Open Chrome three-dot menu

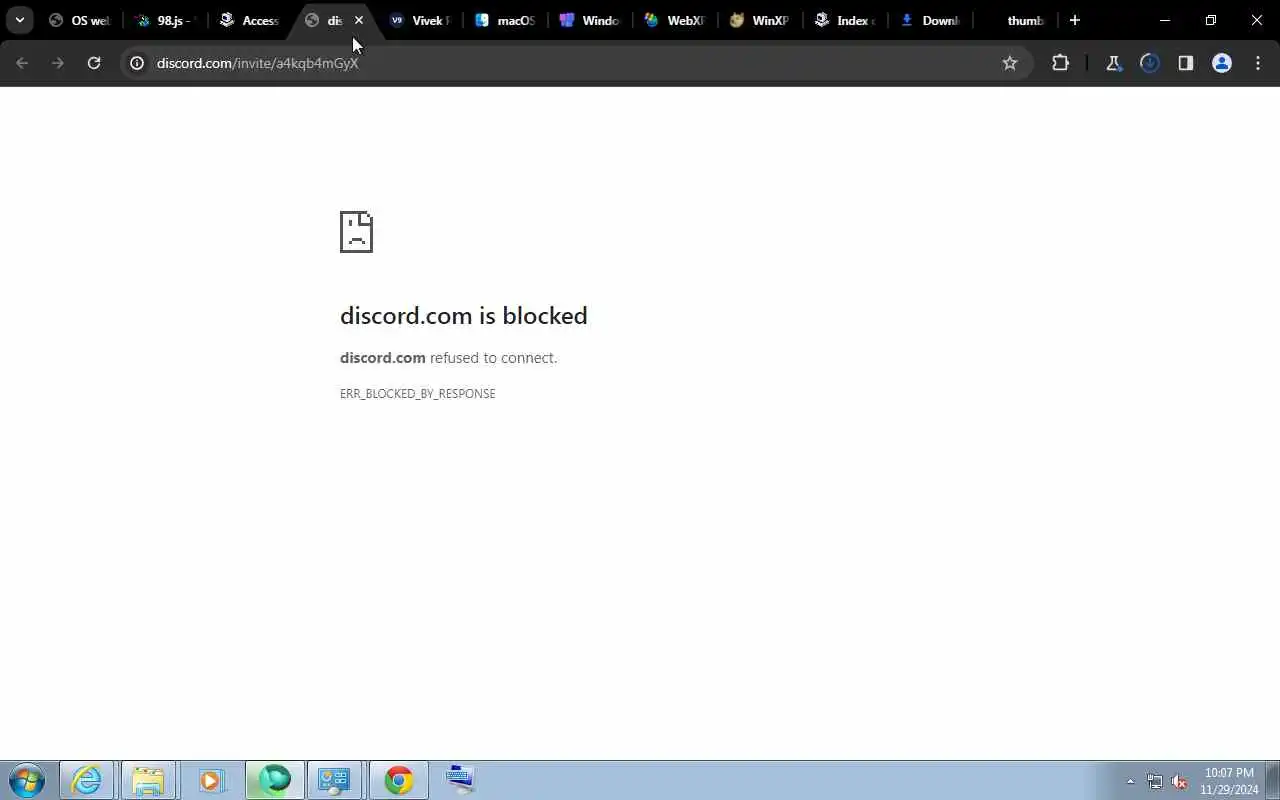[x=1258, y=63]
